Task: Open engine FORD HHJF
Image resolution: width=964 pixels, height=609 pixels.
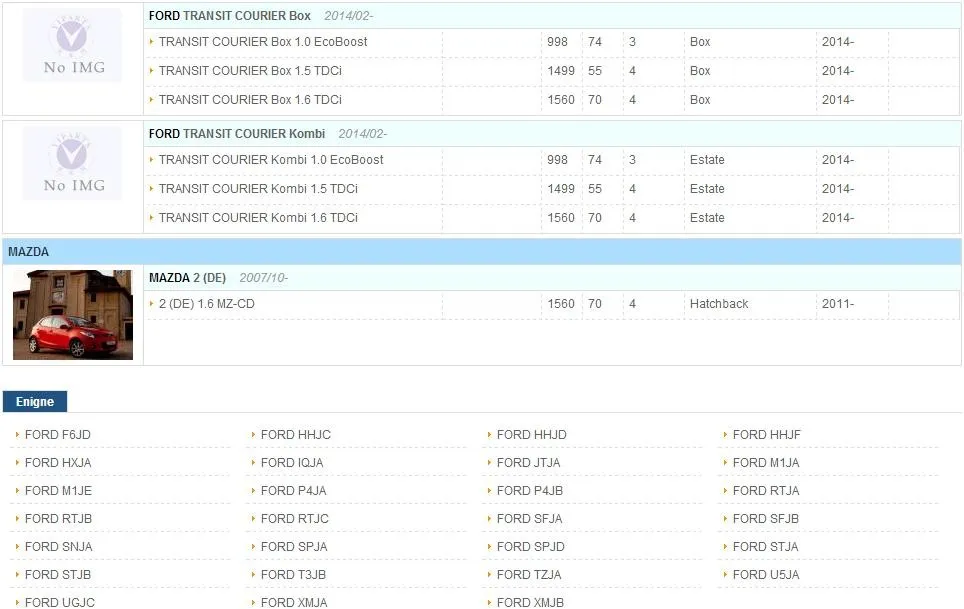Action: click(767, 434)
